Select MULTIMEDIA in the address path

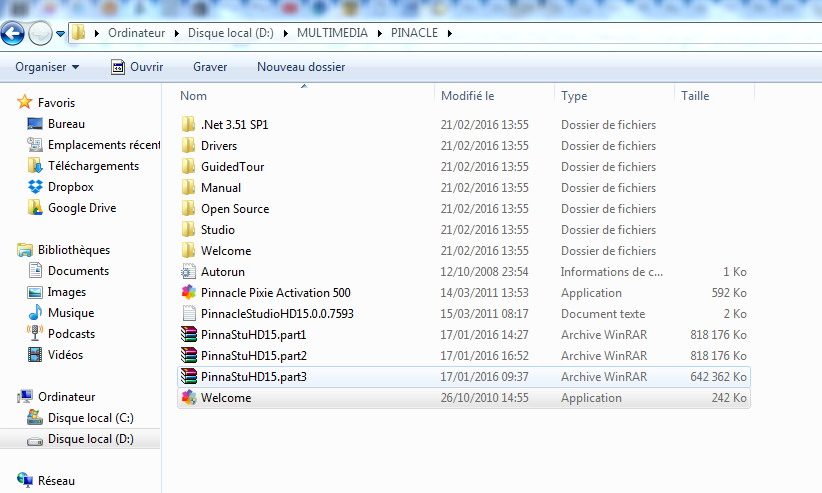[x=332, y=33]
